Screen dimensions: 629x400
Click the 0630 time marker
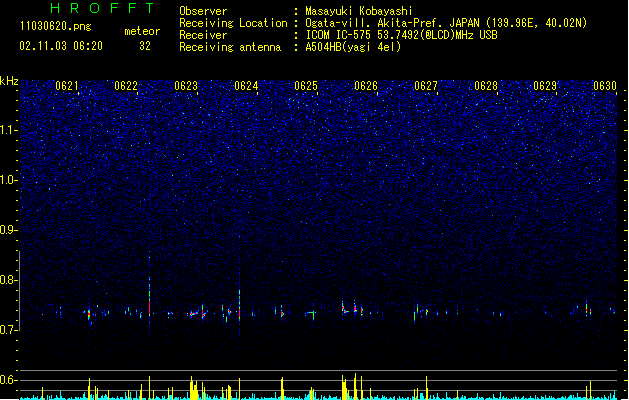[x=605, y=86]
